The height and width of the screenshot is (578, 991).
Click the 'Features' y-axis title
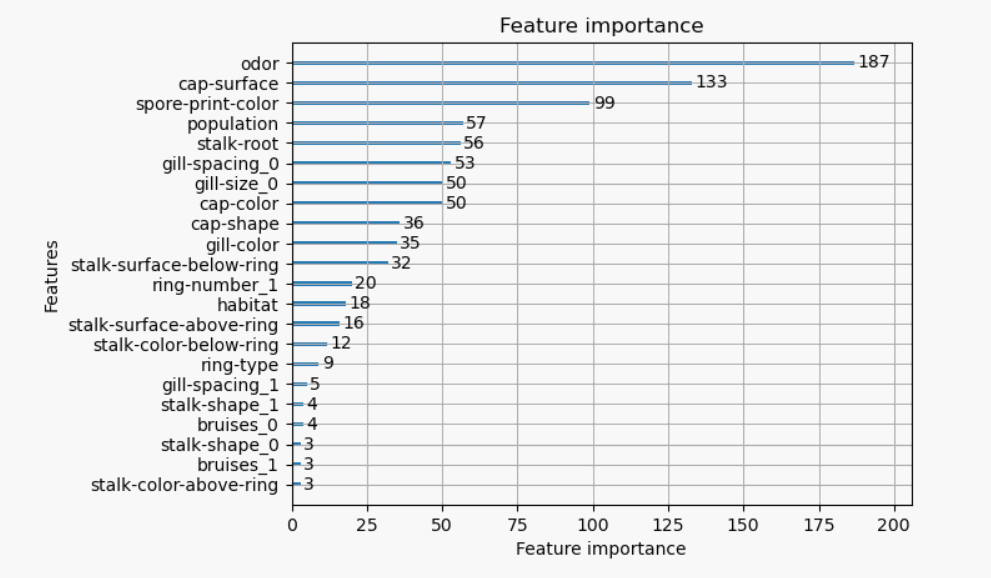pos(51,276)
